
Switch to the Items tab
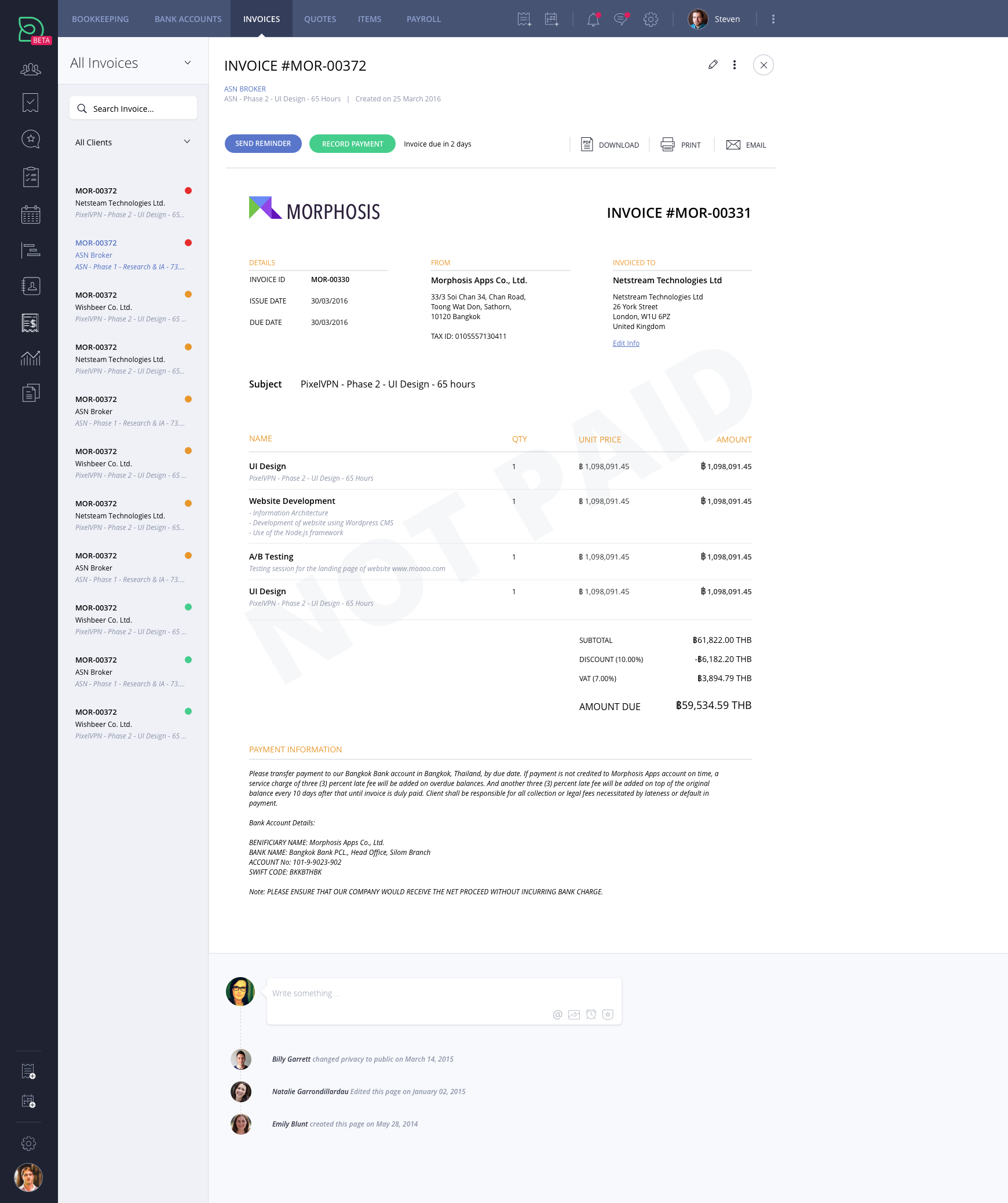[x=370, y=19]
